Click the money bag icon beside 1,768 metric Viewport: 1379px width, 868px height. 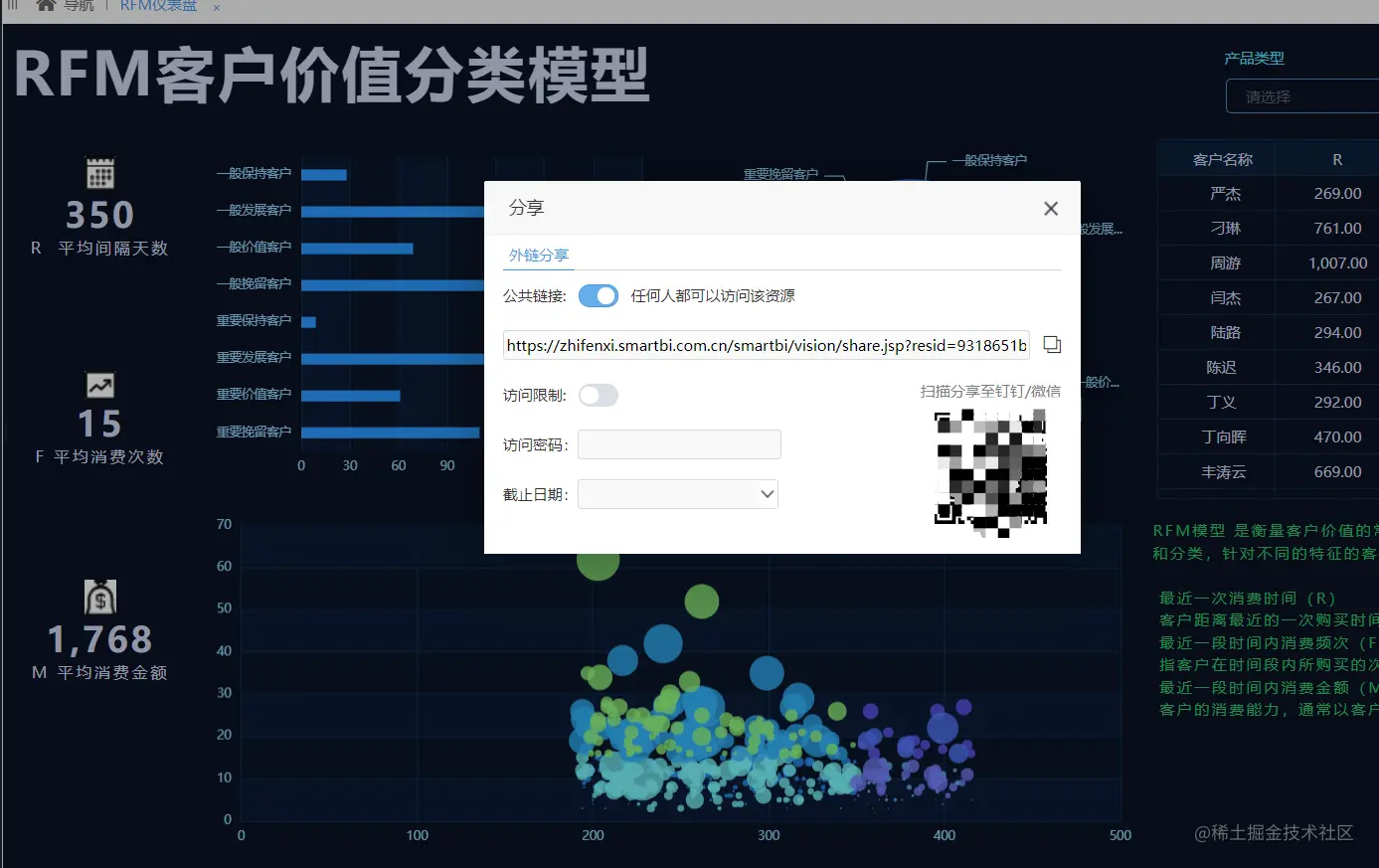pos(98,598)
